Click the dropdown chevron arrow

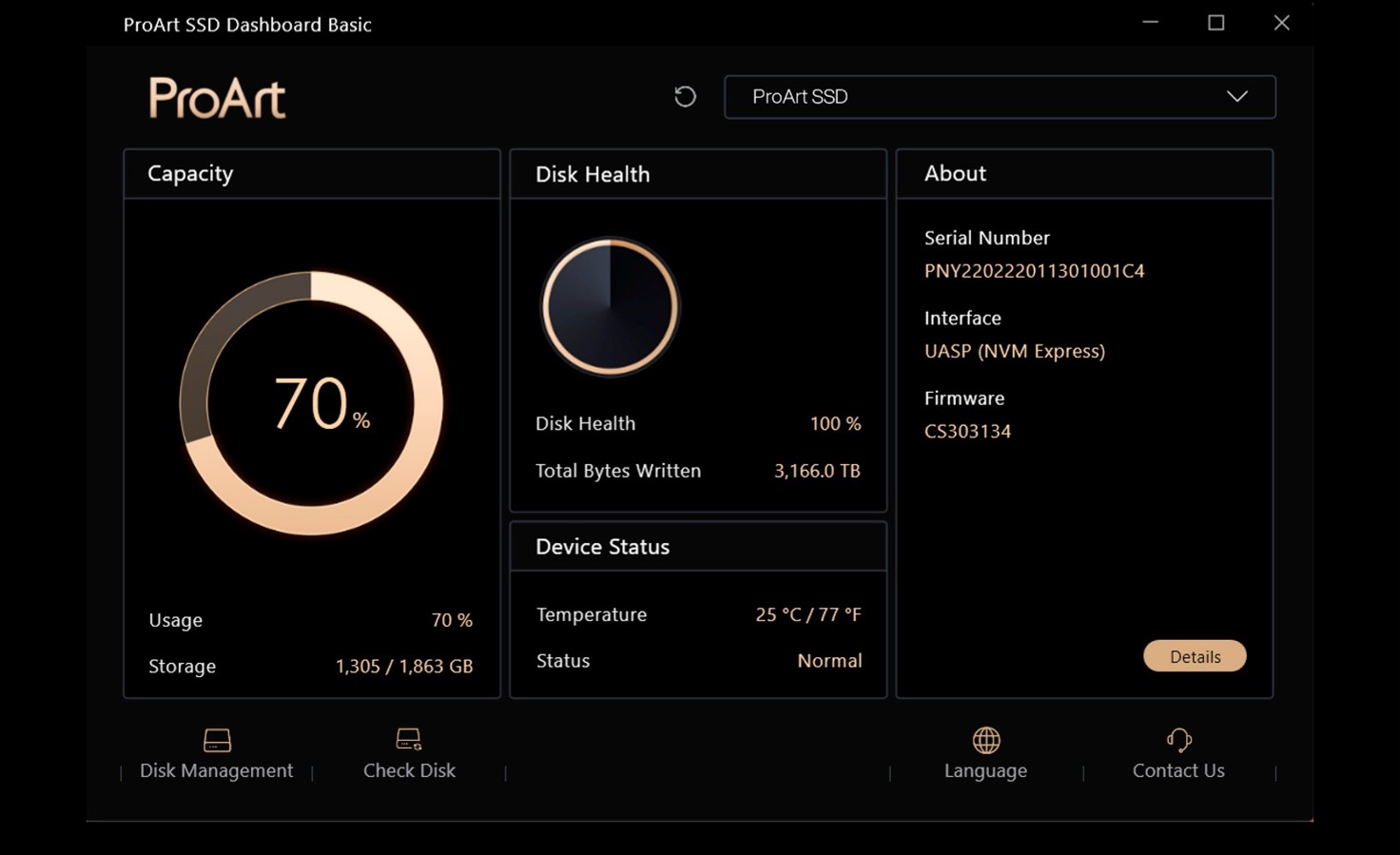(1236, 96)
